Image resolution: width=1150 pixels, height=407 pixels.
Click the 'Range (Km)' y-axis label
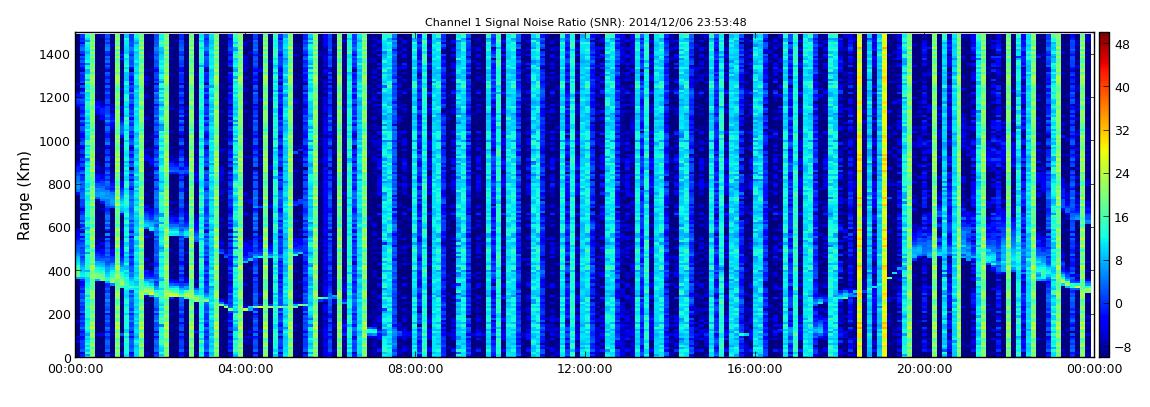tap(23, 195)
